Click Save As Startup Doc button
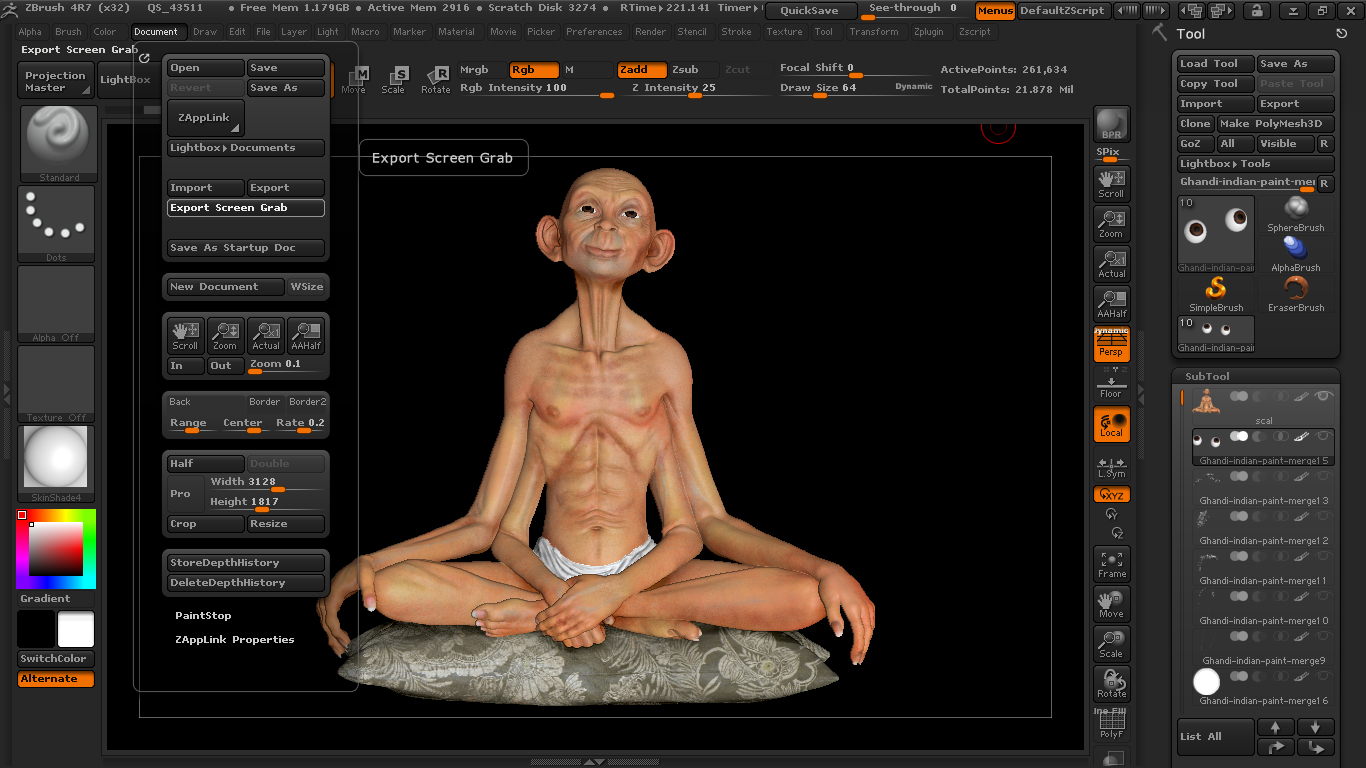Image resolution: width=1366 pixels, height=768 pixels. (x=246, y=248)
